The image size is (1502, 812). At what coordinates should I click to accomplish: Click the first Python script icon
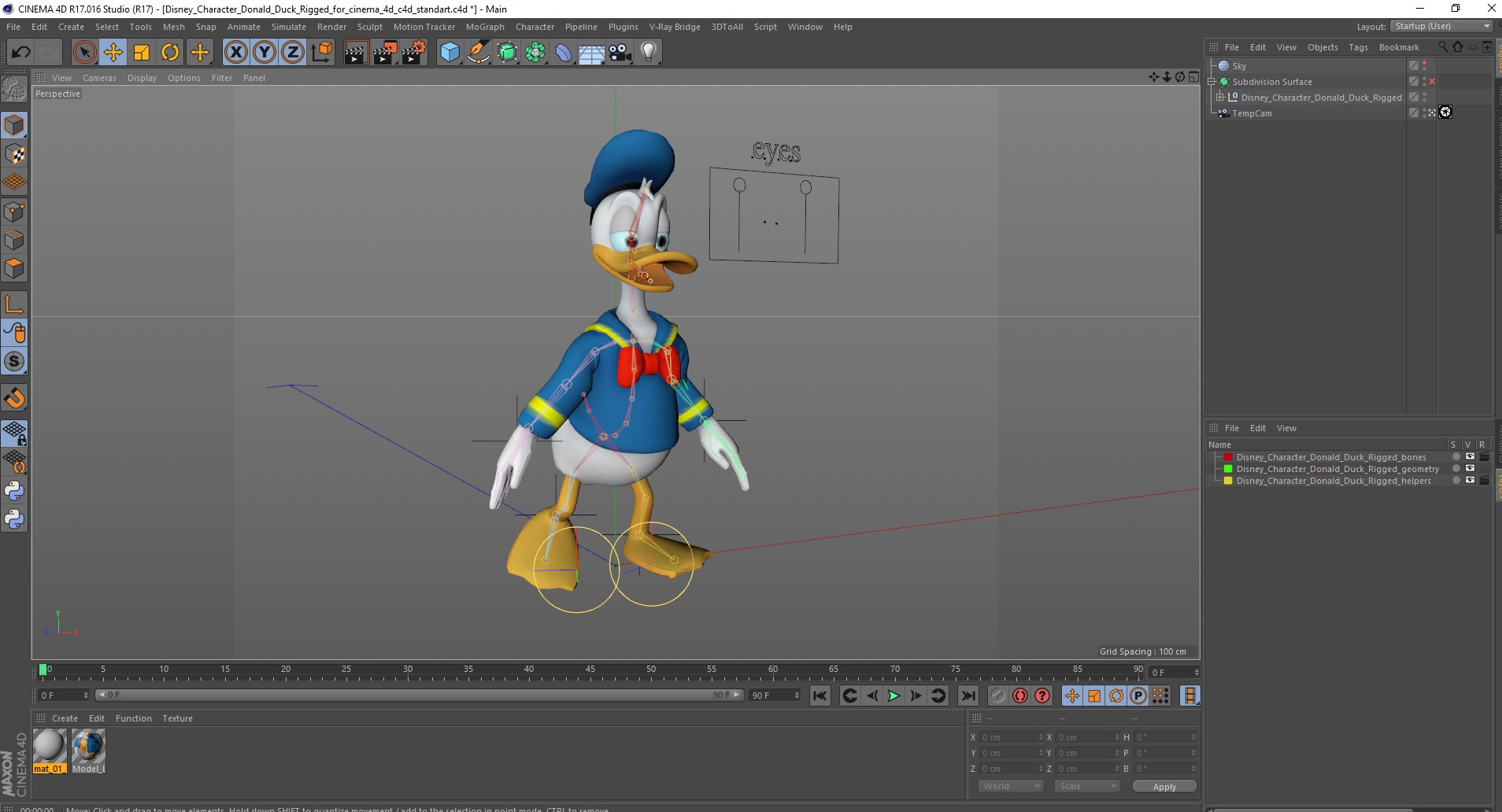pyautogui.click(x=14, y=491)
